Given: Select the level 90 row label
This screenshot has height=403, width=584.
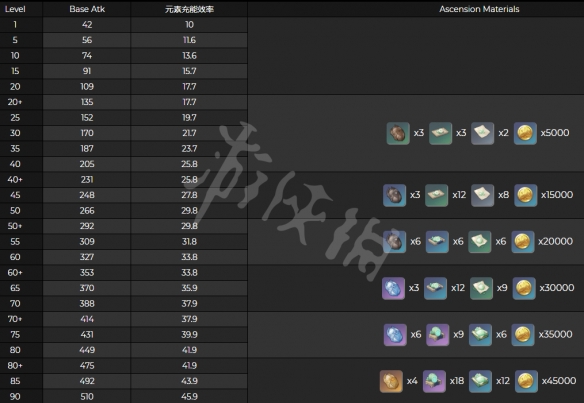Looking at the screenshot, I should [x=15, y=396].
